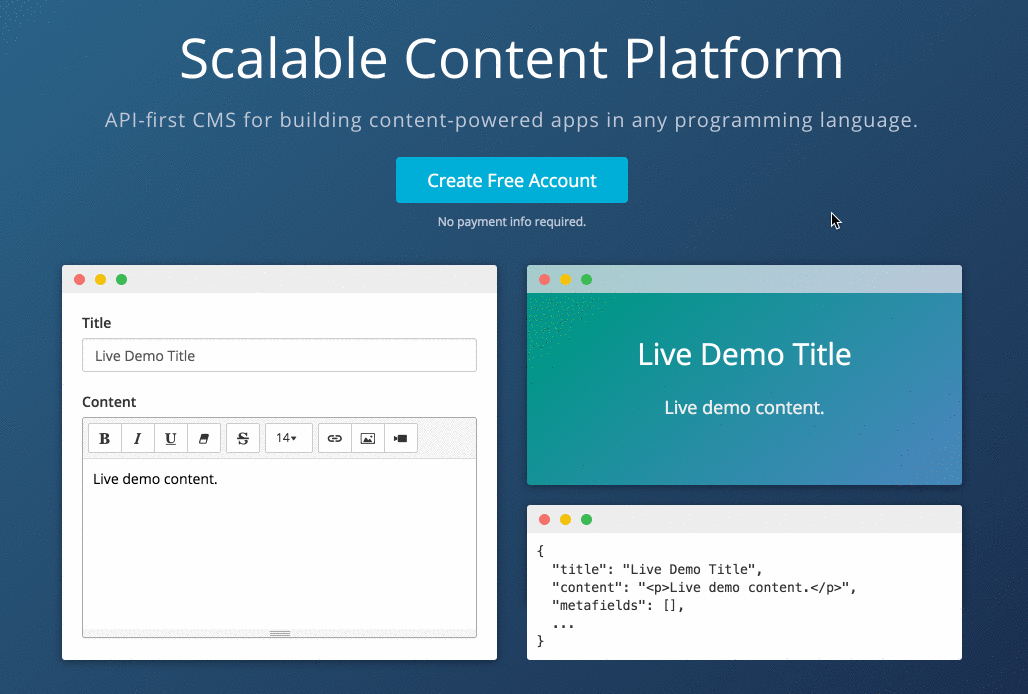Click the green traffic light on the editor window

tap(121, 279)
